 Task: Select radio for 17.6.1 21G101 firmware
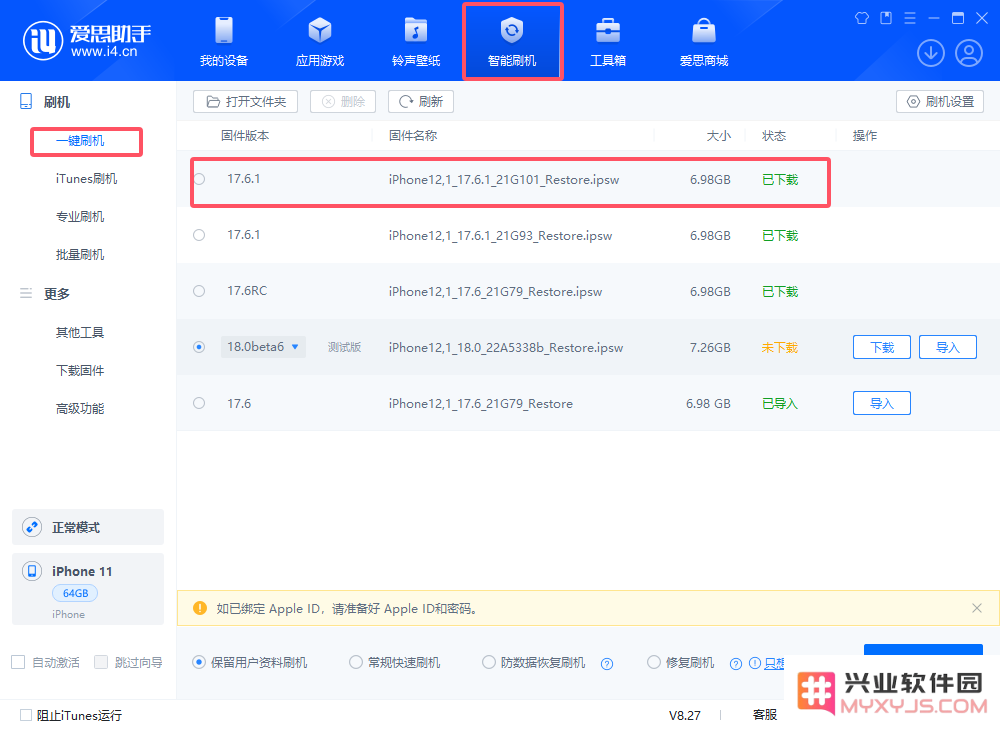[199, 179]
